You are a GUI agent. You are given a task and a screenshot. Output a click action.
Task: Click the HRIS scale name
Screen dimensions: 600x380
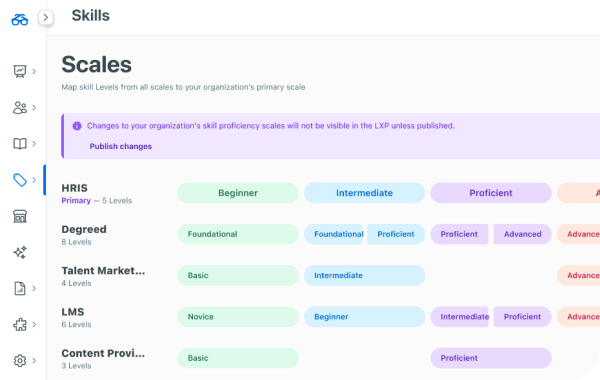75,188
